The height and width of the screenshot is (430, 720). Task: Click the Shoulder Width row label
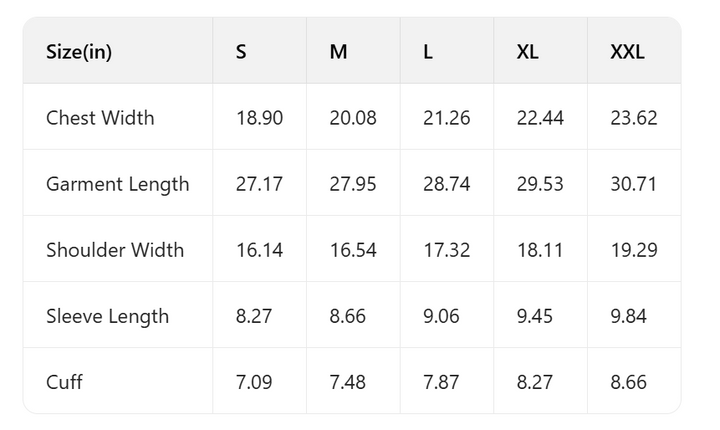(115, 250)
